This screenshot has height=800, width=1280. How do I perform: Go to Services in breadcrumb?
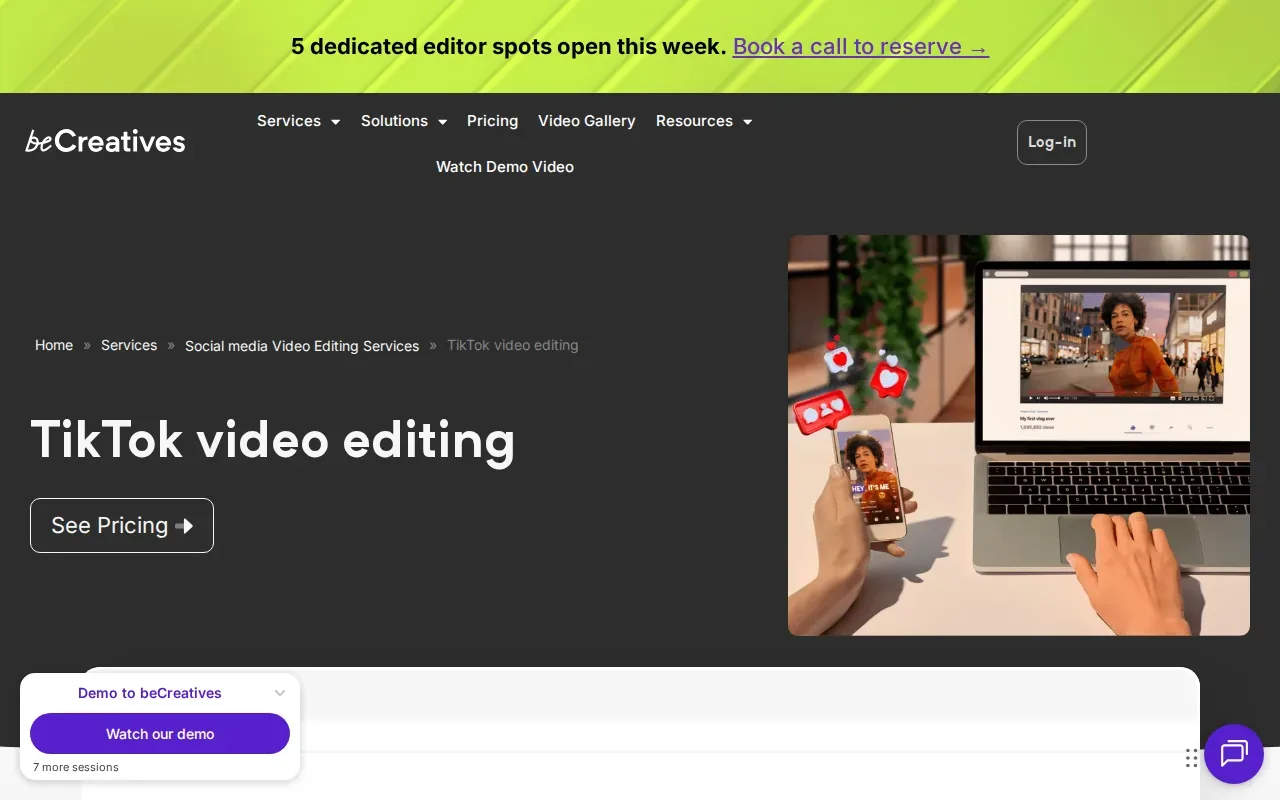(129, 345)
